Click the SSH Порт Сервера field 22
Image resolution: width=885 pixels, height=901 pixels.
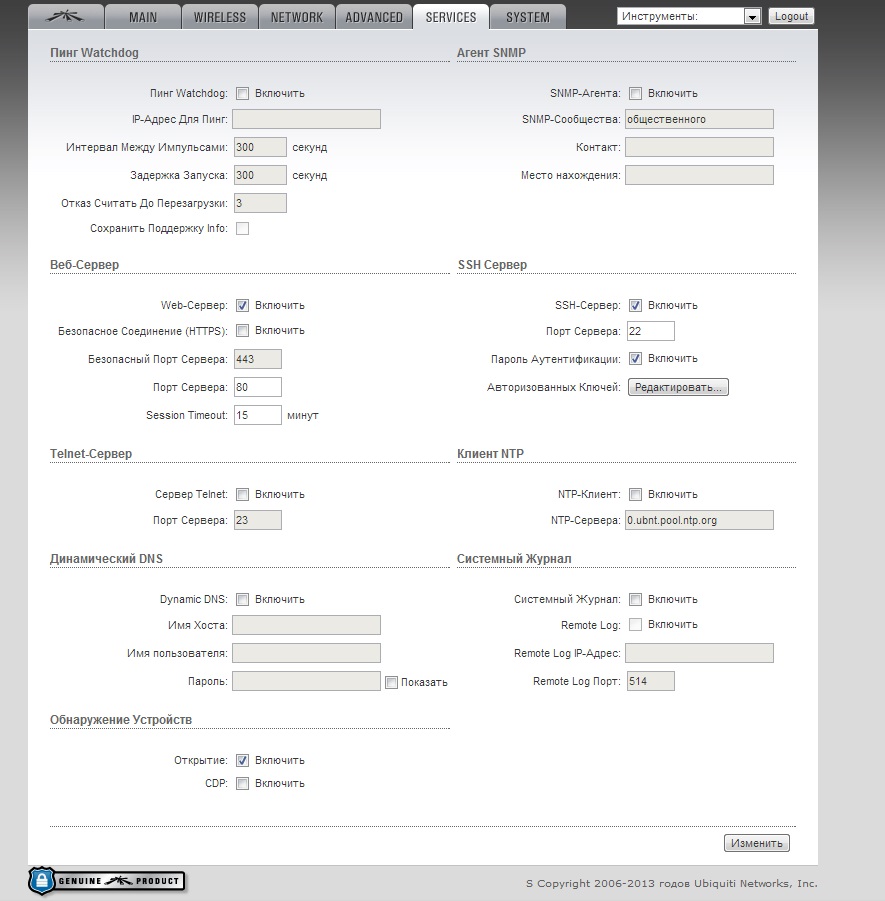[651, 331]
